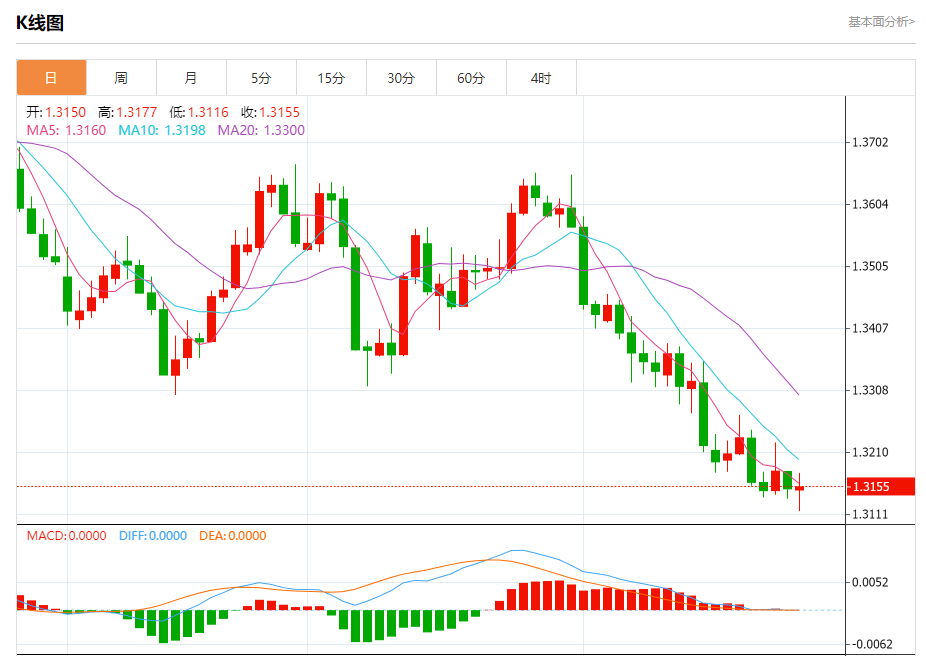Click the 1.3604 price axis label
926x656 pixels.
[x=870, y=204]
